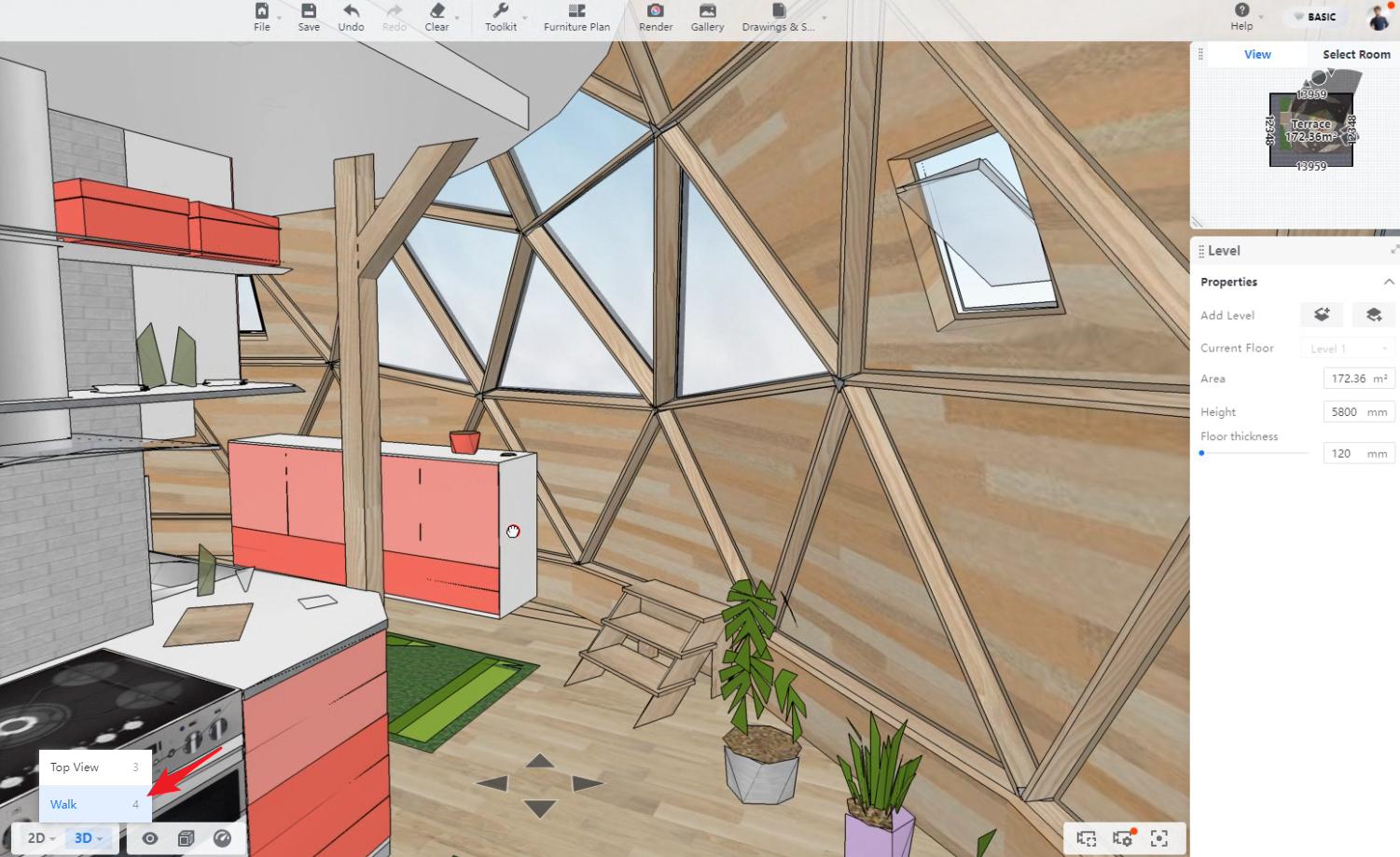Toggle the 3D cube display mode

click(x=186, y=838)
